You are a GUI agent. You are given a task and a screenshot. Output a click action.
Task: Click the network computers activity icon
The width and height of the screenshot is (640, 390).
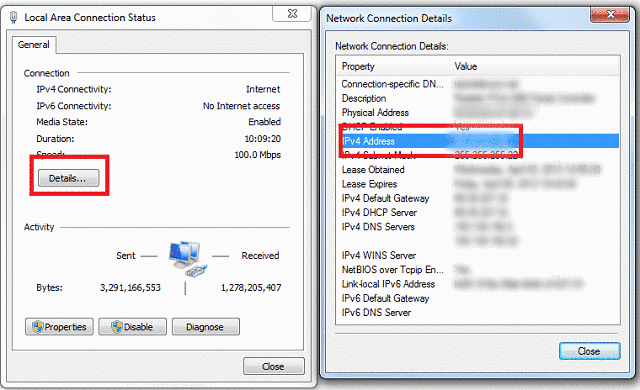[x=188, y=259]
